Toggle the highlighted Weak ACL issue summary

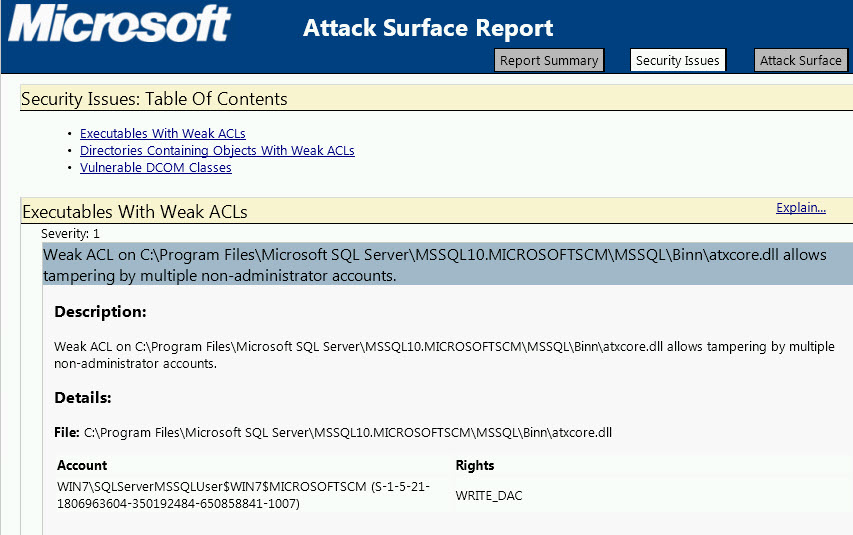coord(447,264)
